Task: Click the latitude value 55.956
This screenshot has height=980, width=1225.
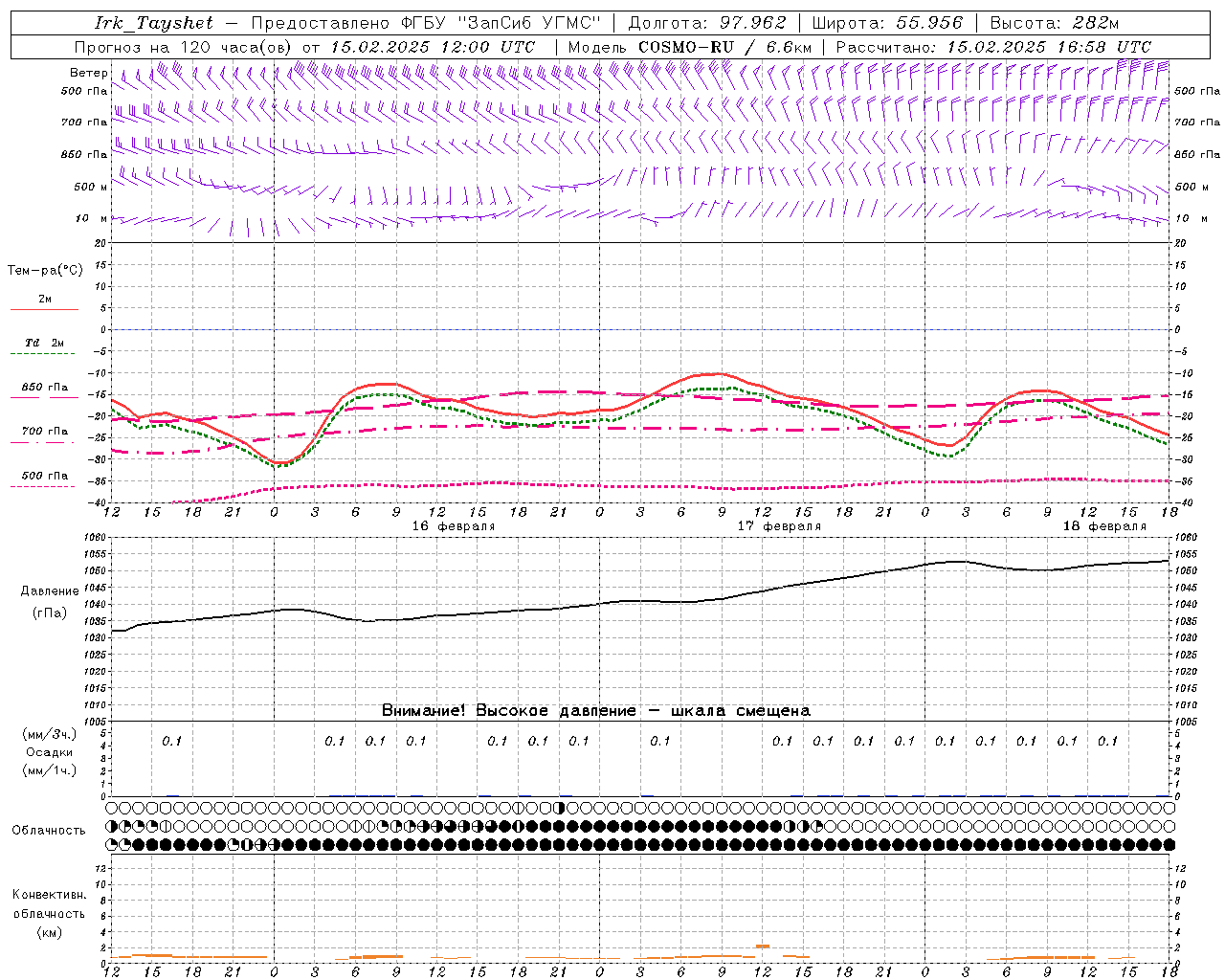Action: [x=929, y=23]
